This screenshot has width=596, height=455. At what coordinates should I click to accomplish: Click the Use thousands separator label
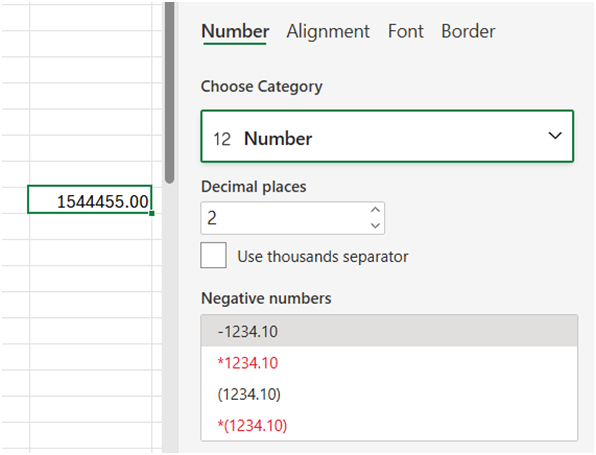[x=323, y=257]
